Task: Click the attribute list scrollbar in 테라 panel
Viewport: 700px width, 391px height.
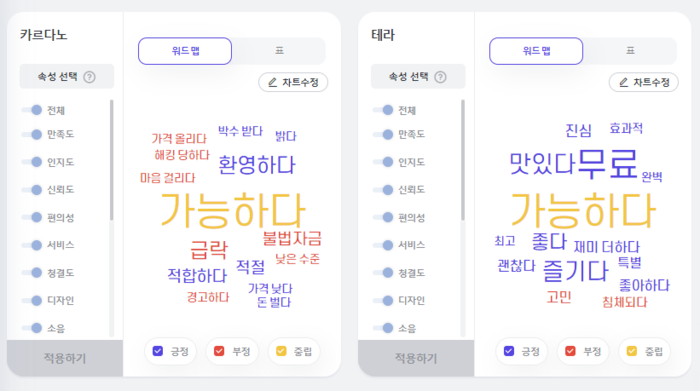Action: click(x=463, y=160)
